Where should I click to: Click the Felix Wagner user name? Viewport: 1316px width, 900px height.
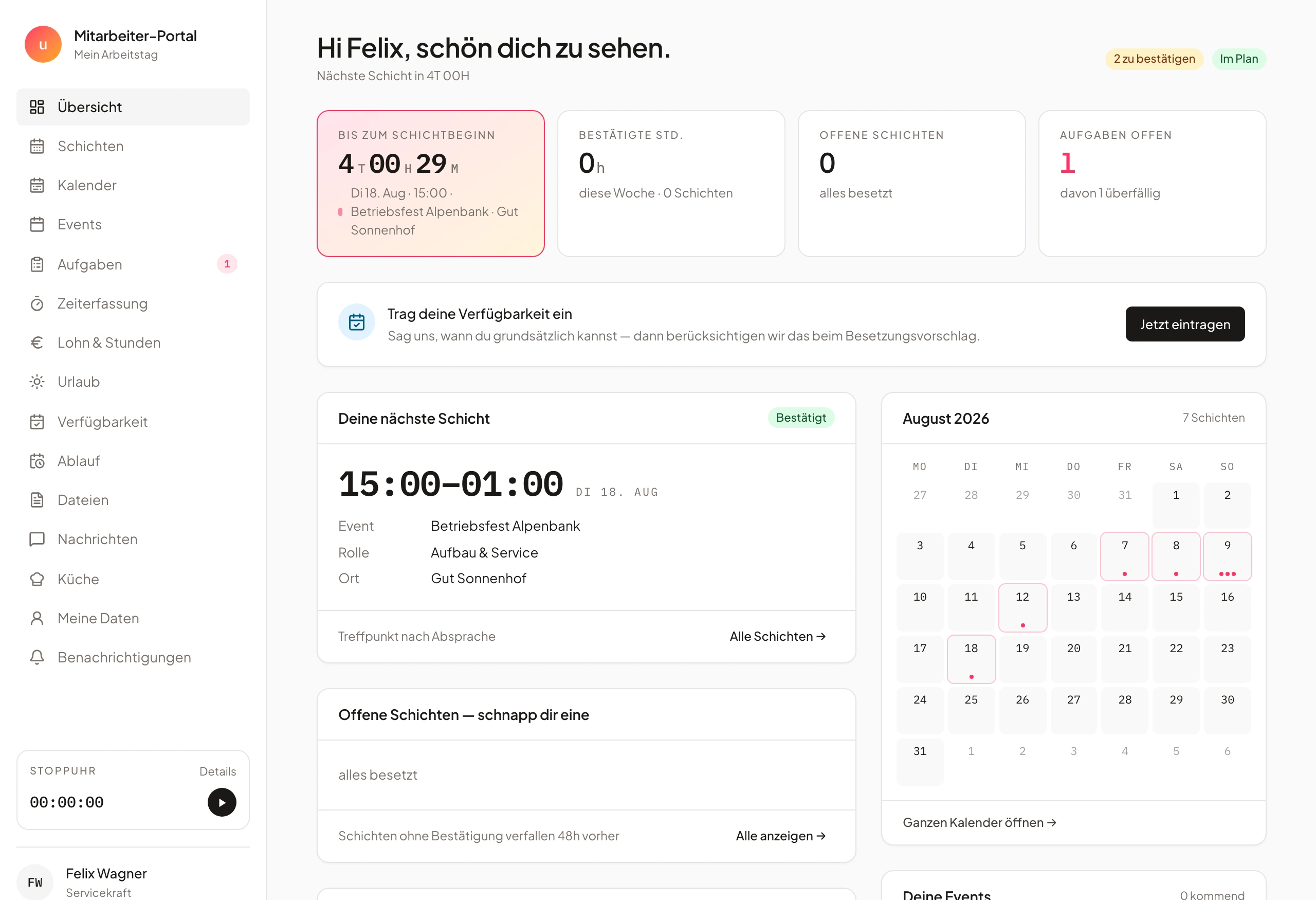pyautogui.click(x=106, y=873)
